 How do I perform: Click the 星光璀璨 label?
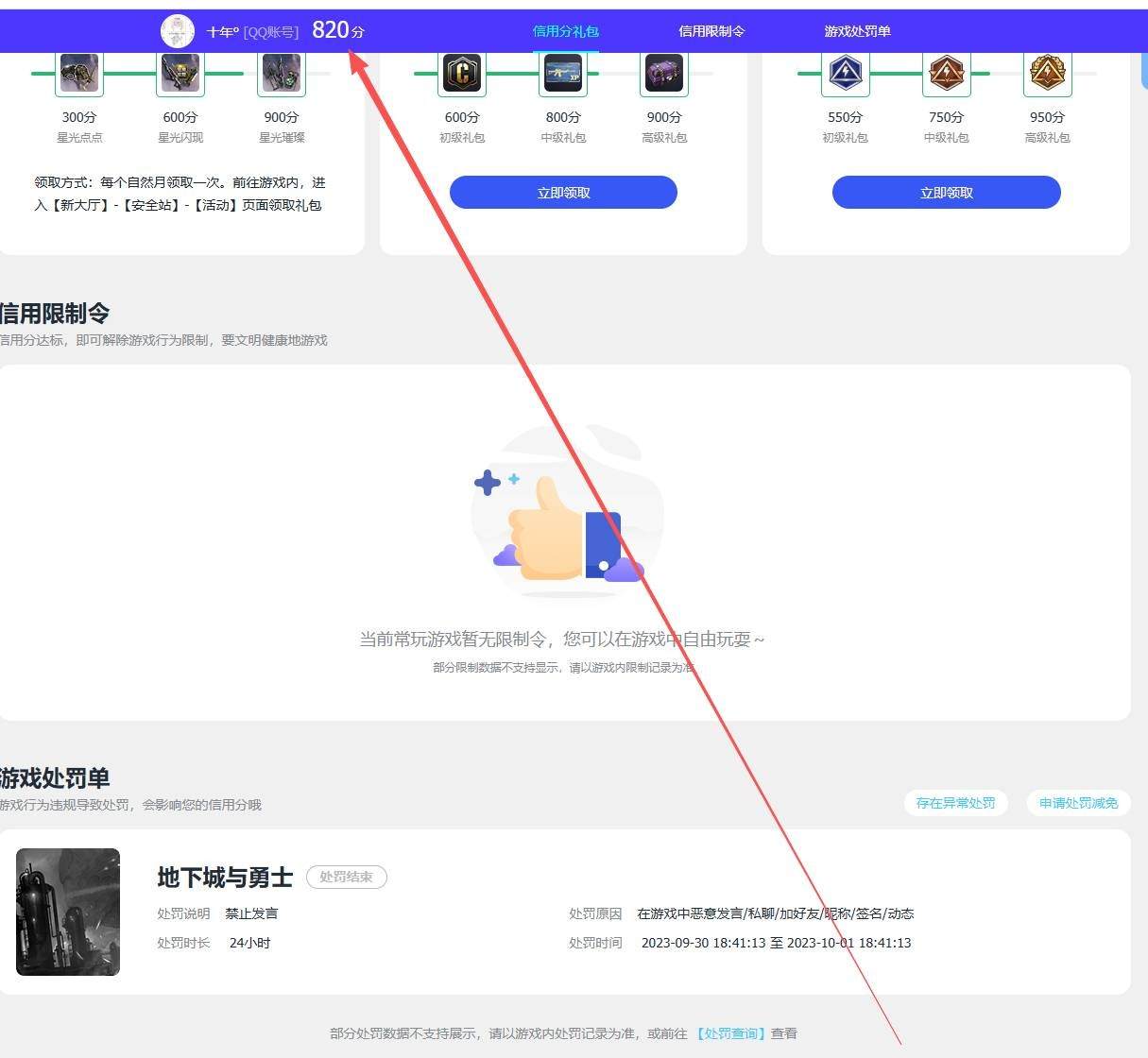pyautogui.click(x=282, y=138)
